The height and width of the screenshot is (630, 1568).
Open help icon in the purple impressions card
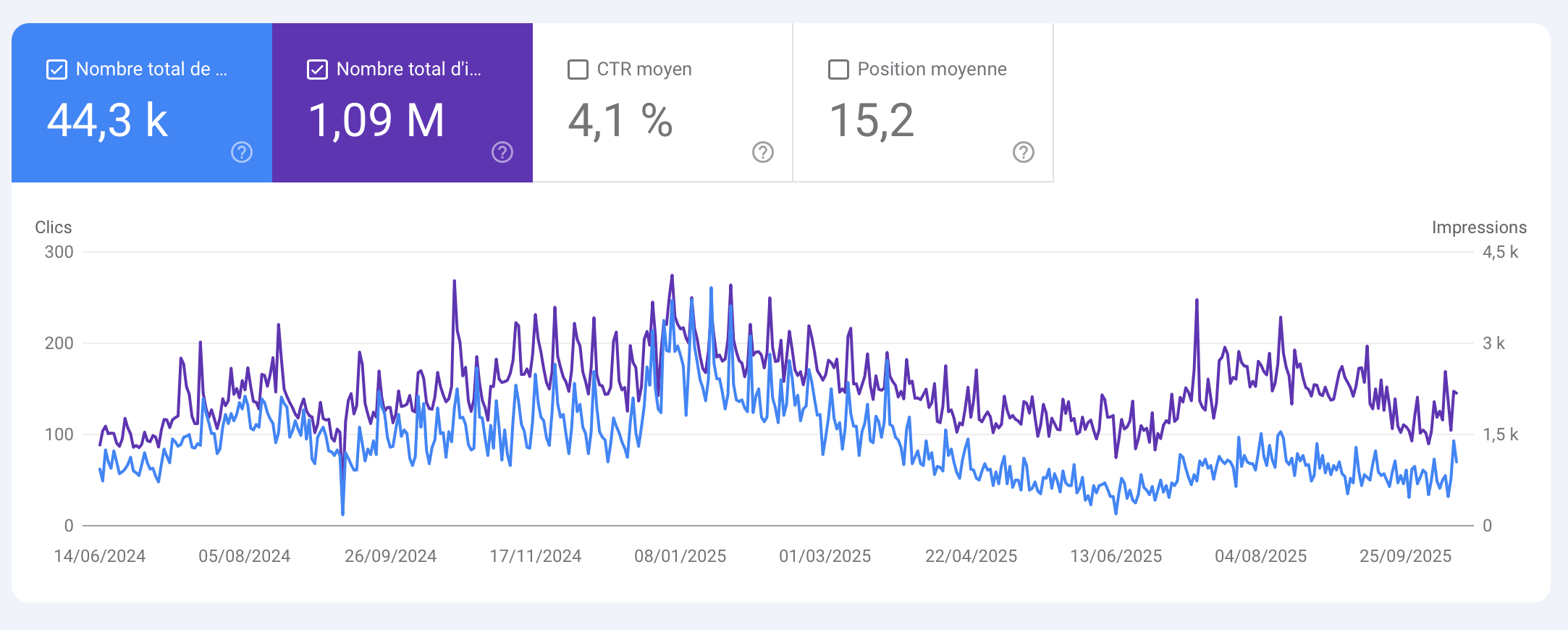point(502,152)
